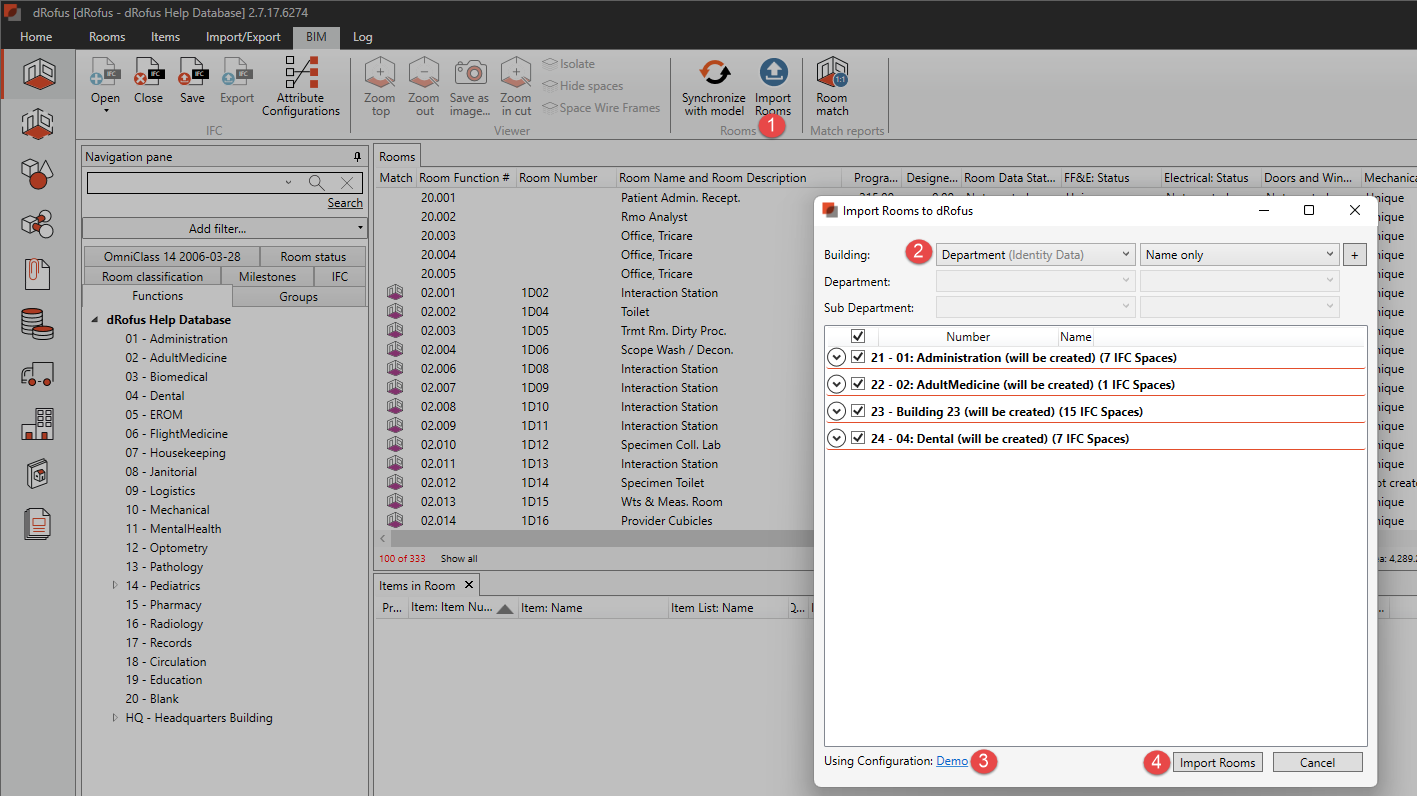Expand the 24 - 04: Dental group

tap(836, 438)
